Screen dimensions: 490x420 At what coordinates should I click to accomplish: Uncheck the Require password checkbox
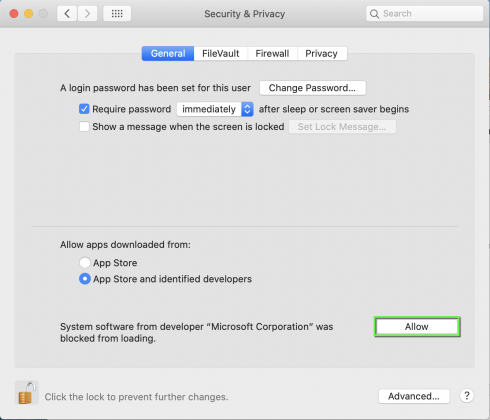[x=84, y=109]
